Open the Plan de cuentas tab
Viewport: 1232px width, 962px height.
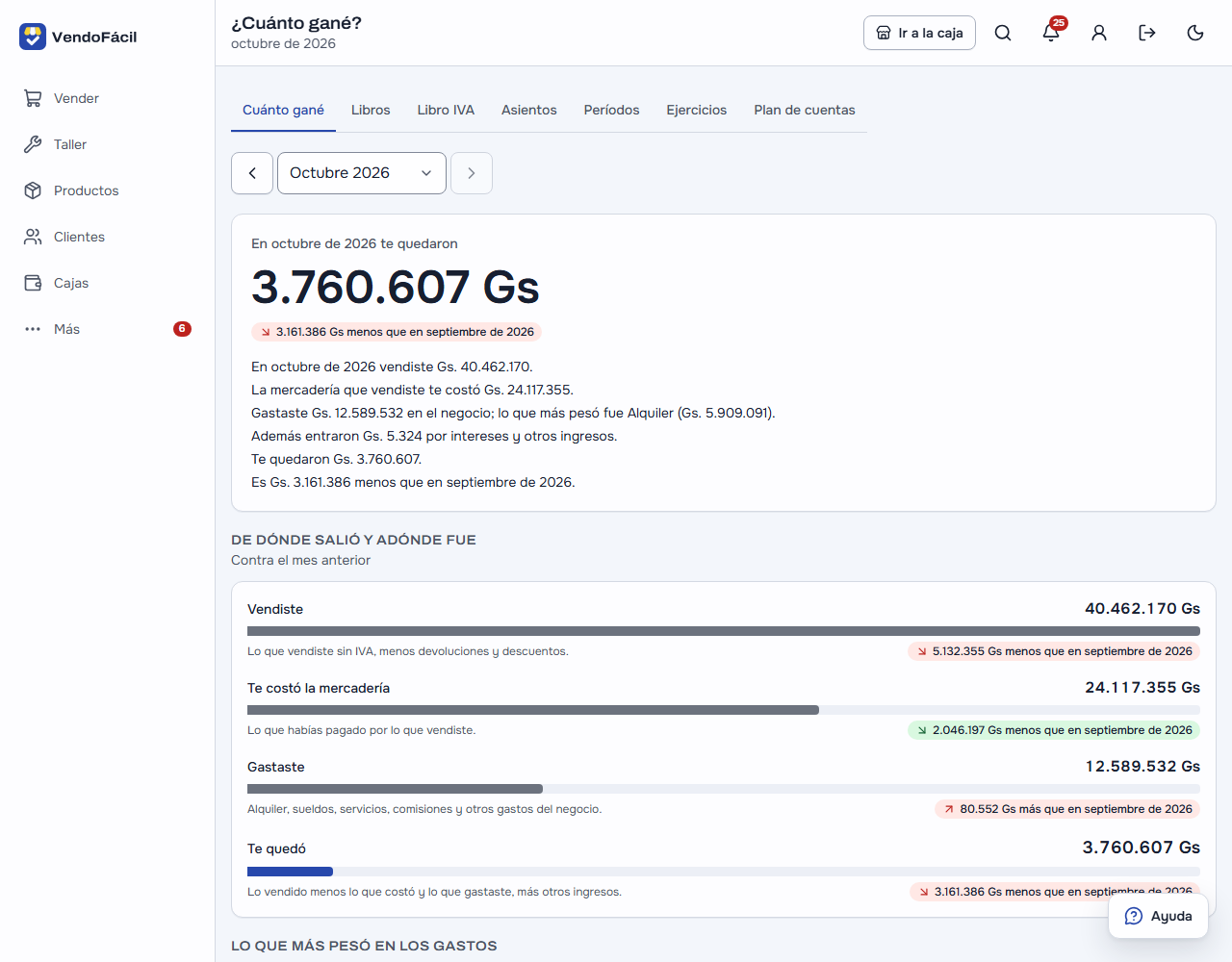[805, 110]
